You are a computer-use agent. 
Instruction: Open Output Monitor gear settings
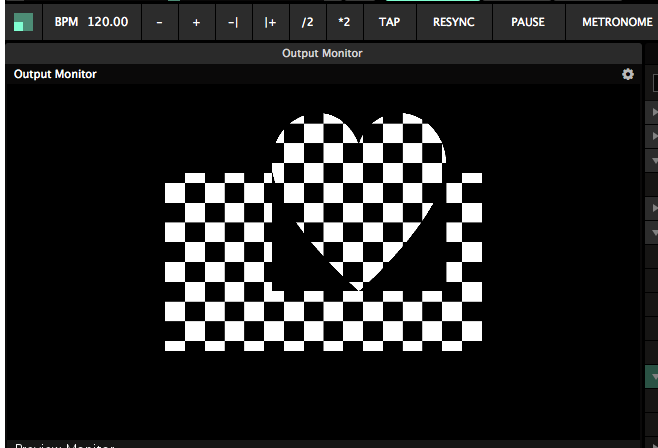coord(628,74)
